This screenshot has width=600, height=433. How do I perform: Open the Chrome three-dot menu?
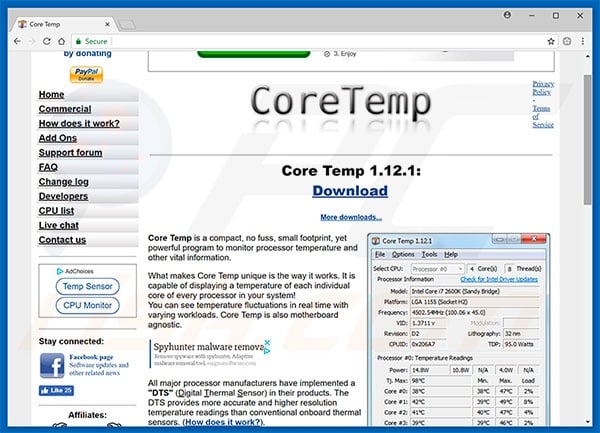(583, 41)
